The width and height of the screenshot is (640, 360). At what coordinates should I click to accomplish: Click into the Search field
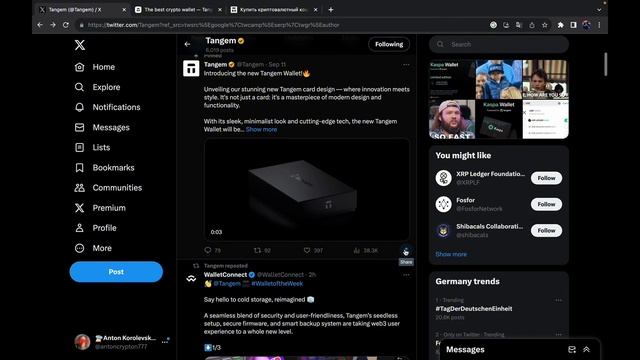pos(499,44)
